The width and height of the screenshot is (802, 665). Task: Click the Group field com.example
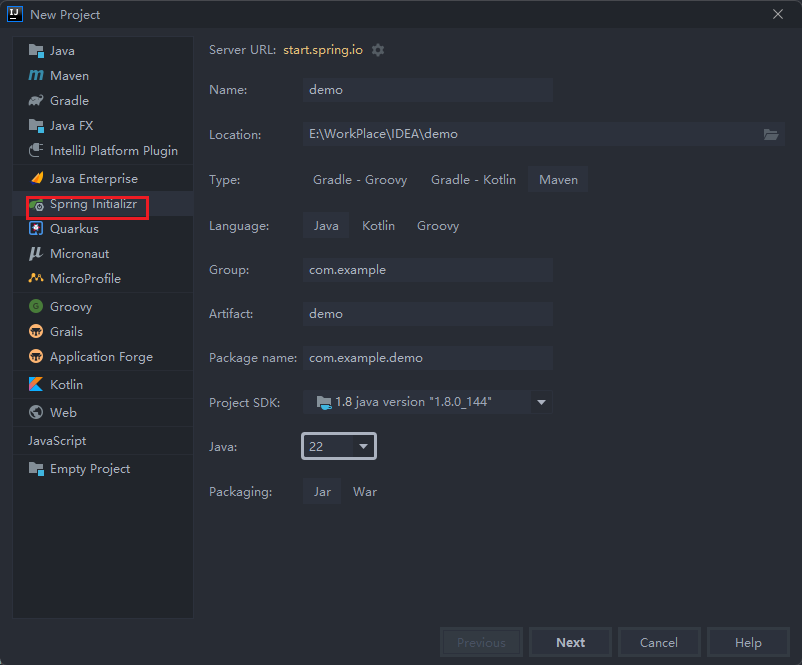tap(428, 270)
